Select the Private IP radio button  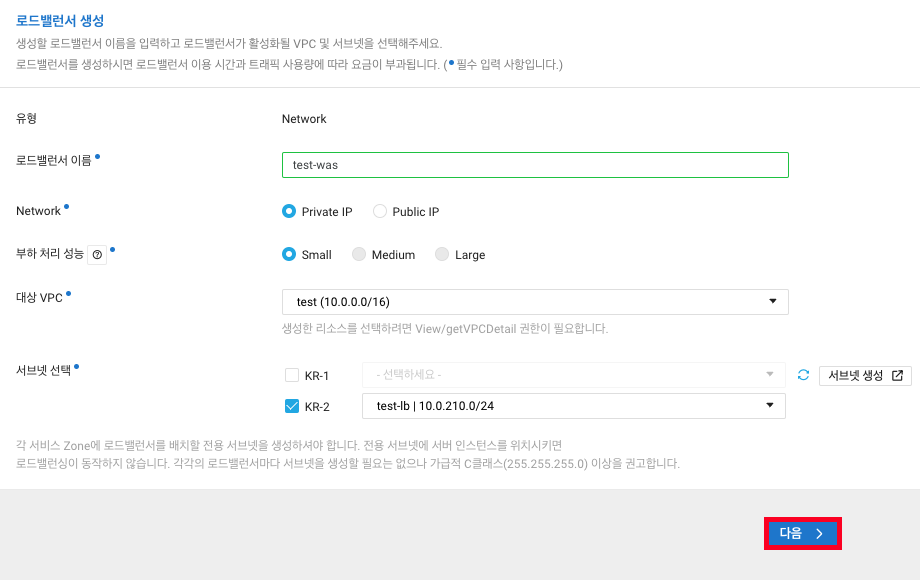click(x=289, y=211)
